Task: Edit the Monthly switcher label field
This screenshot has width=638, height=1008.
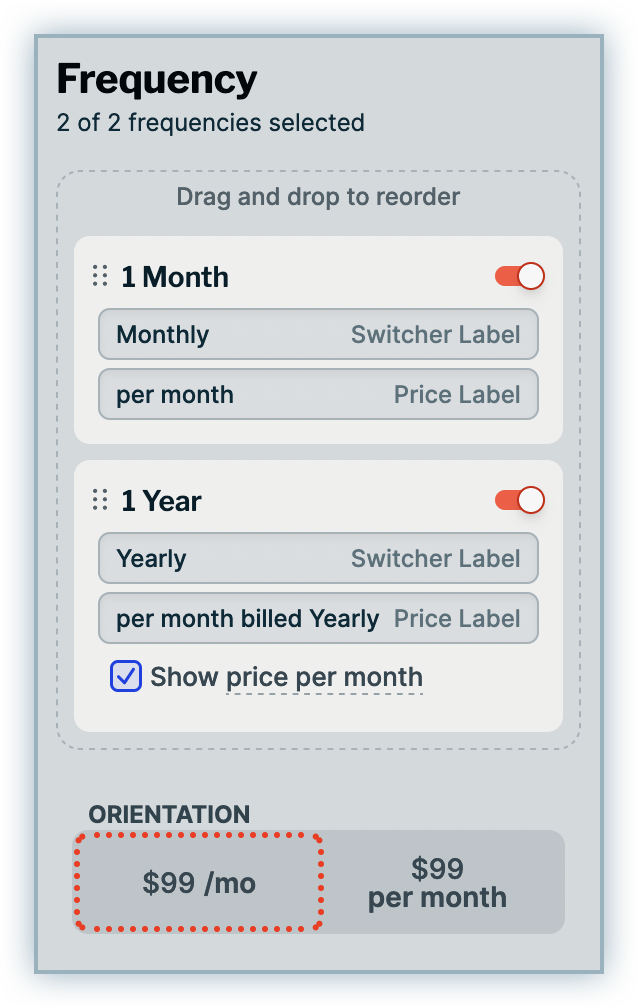Action: click(230, 334)
